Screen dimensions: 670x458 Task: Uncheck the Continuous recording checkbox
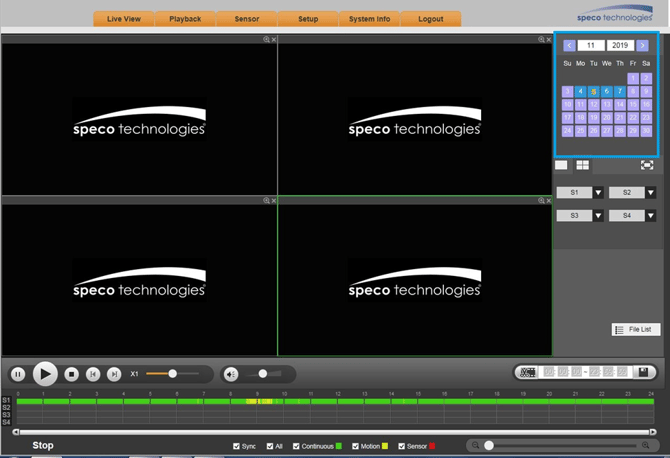coord(296,446)
